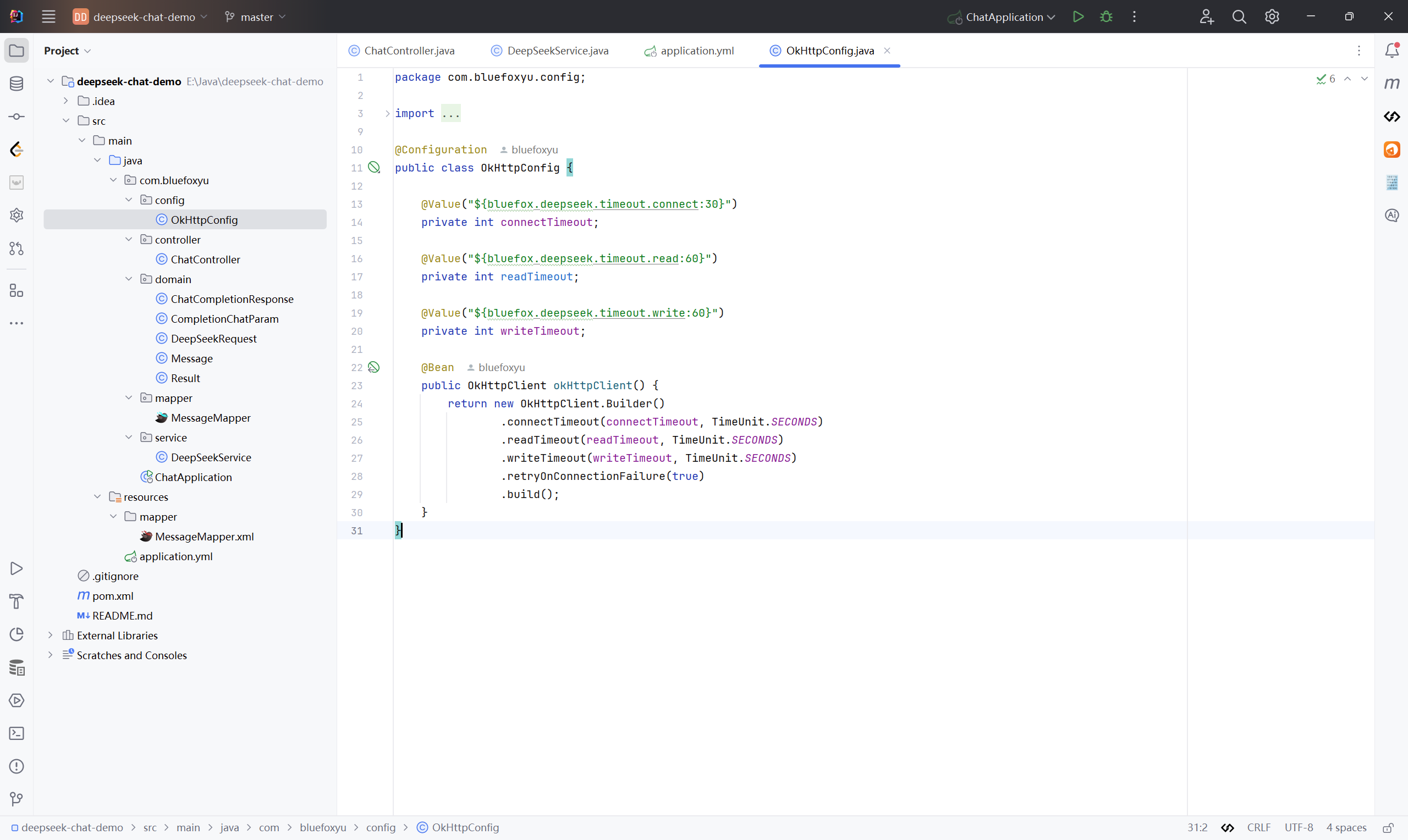The image size is (1408, 840).
Task: Open pom.xml in the project tree
Action: click(x=113, y=596)
